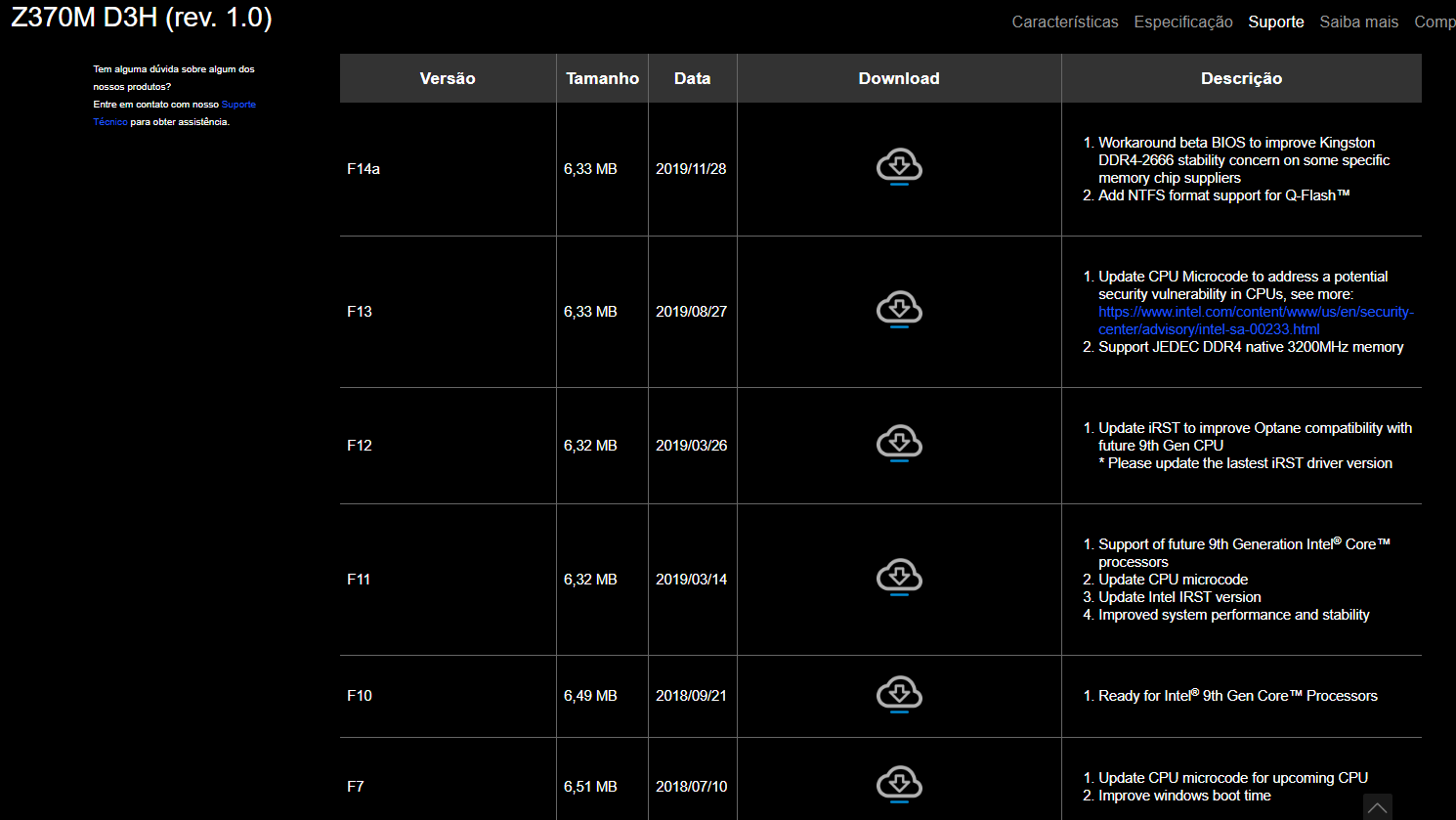Download BIOS version F13

coord(899,310)
